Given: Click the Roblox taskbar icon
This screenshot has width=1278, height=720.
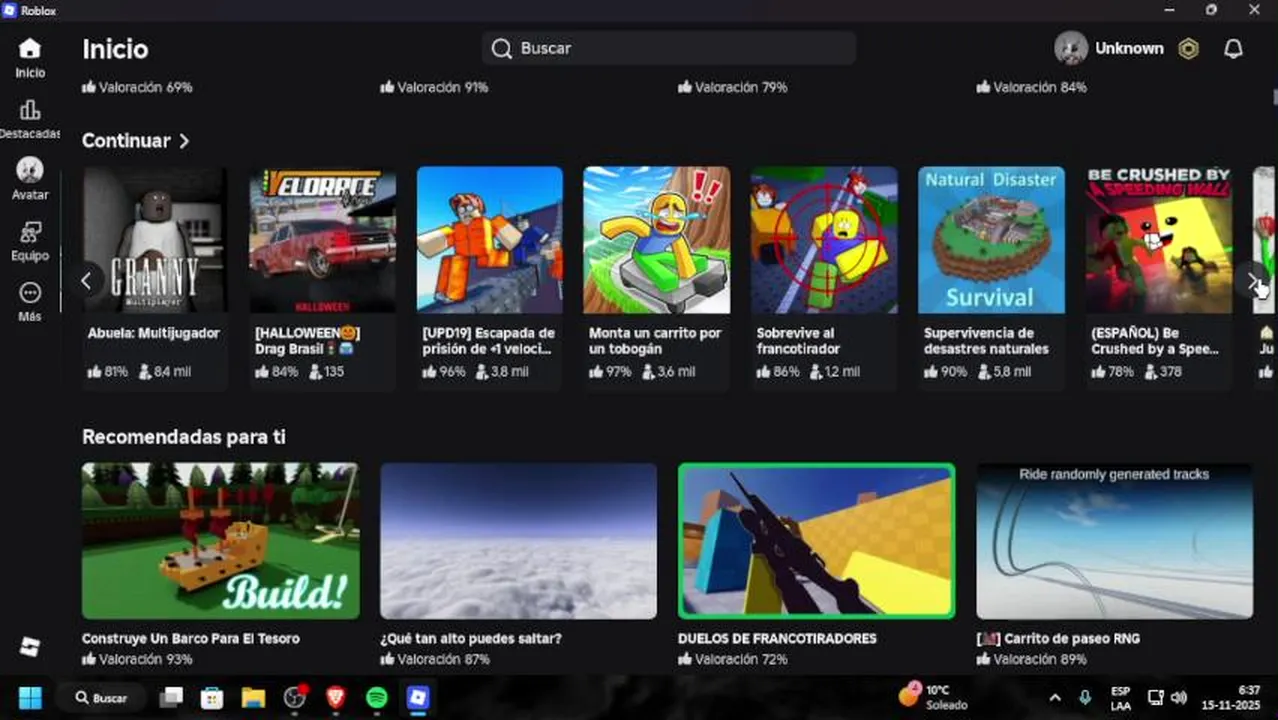Looking at the screenshot, I should pyautogui.click(x=418, y=697).
